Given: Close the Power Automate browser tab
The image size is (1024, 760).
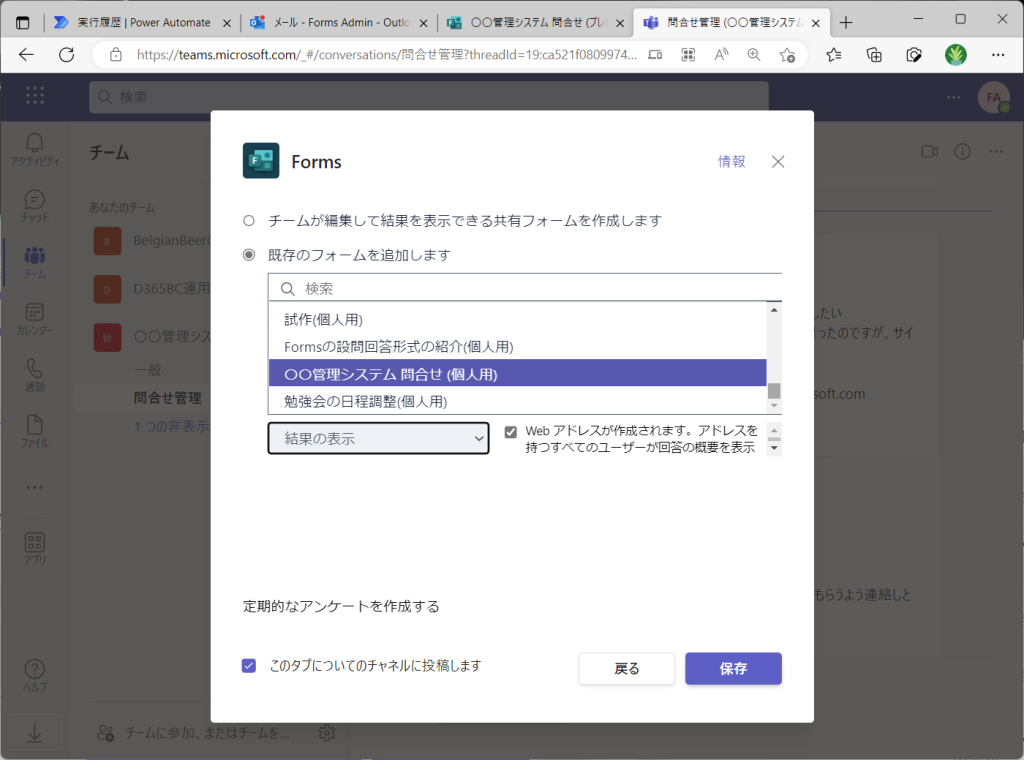Looking at the screenshot, I should [227, 24].
